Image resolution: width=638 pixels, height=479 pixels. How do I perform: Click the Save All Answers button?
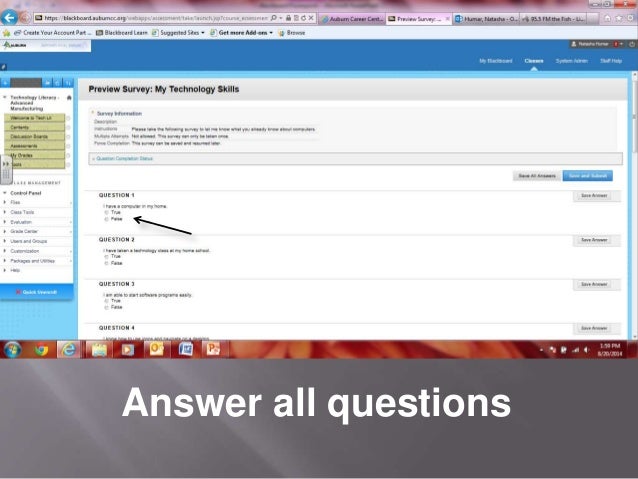pos(537,176)
